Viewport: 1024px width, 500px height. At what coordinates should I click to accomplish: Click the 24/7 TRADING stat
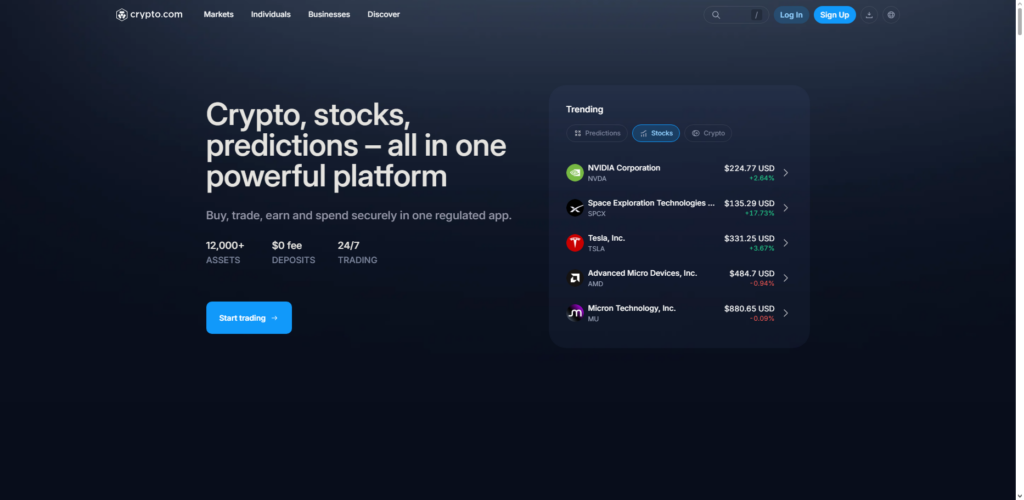click(x=357, y=253)
